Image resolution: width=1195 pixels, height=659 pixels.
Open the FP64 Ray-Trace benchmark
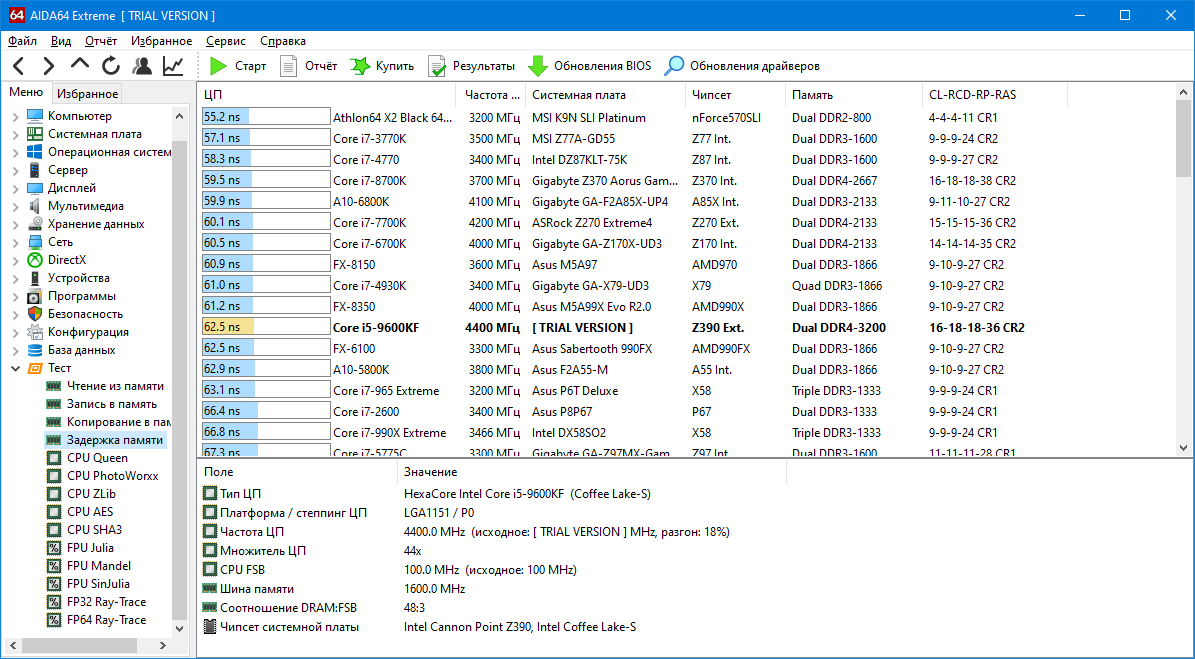click(107, 619)
